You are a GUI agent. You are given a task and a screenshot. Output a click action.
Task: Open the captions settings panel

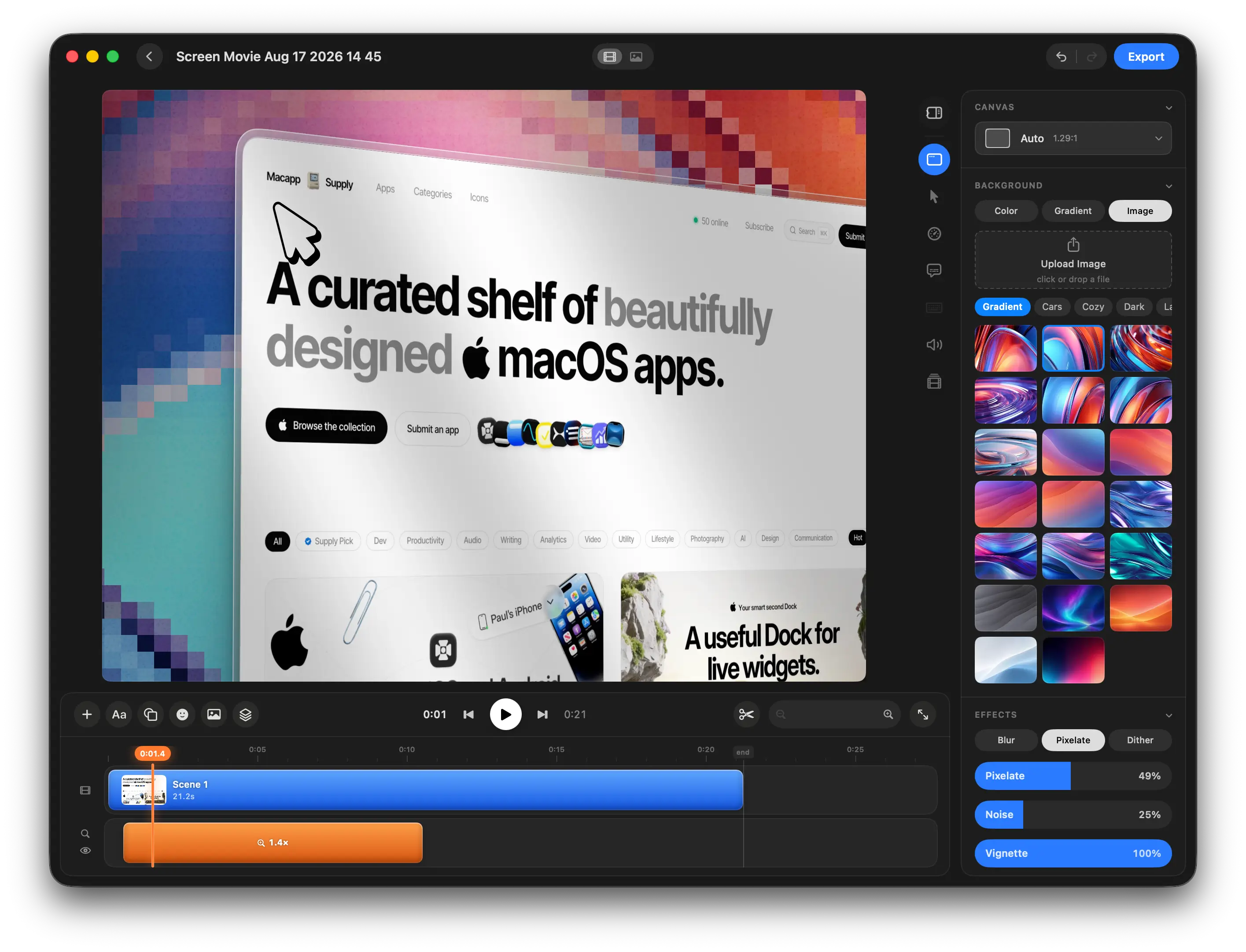[934, 271]
